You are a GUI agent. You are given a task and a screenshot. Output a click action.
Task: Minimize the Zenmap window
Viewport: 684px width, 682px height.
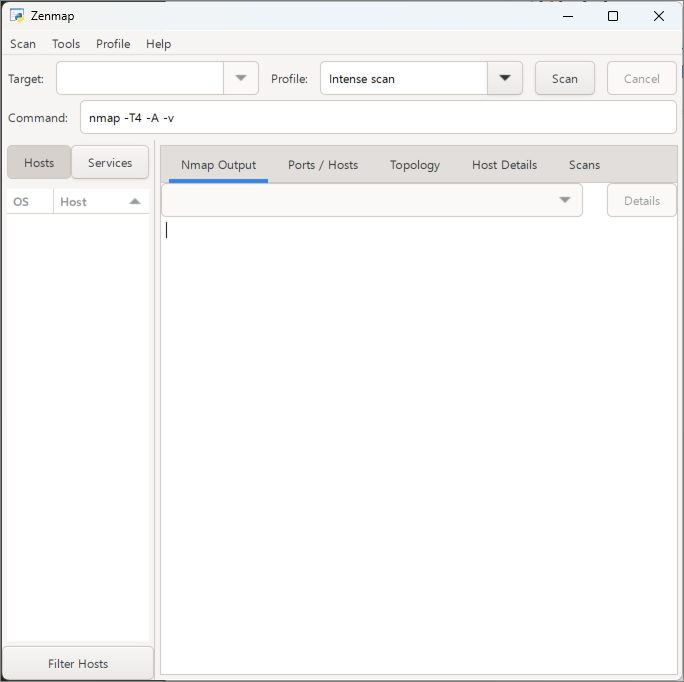coord(568,16)
